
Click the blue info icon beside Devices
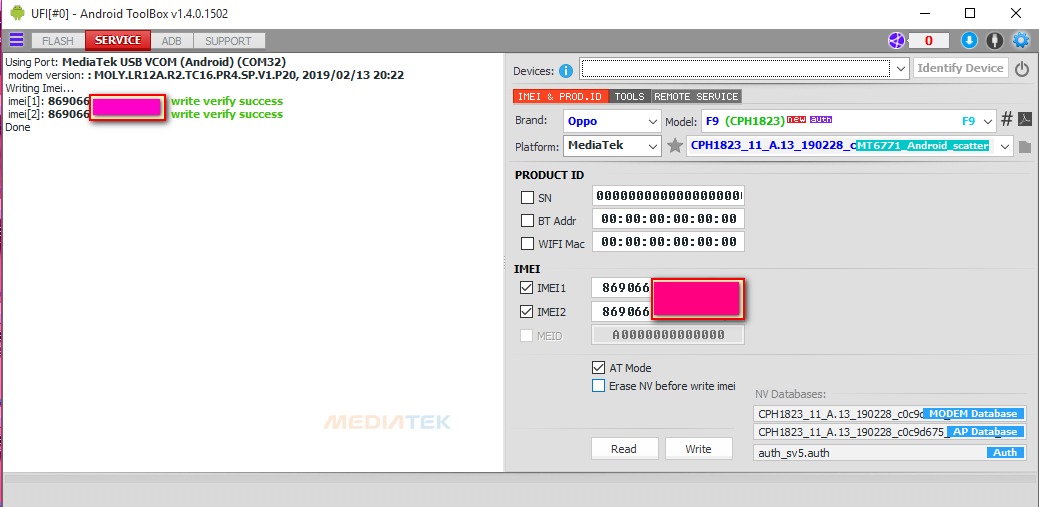click(x=566, y=71)
